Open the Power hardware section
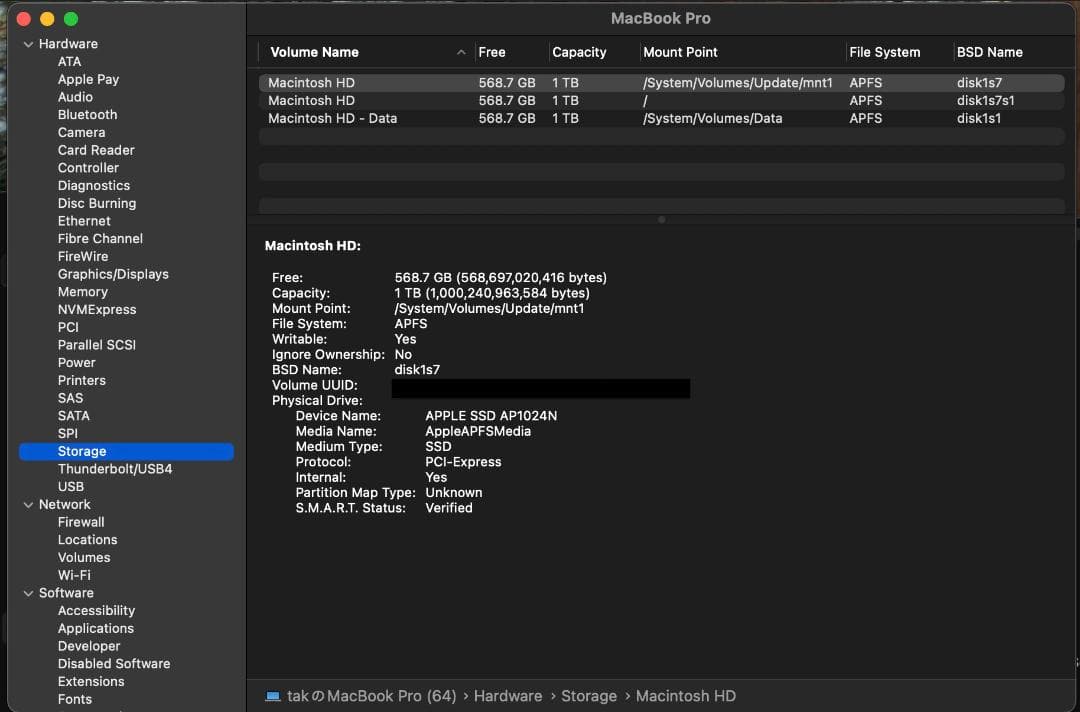Image resolution: width=1080 pixels, height=712 pixels. tap(74, 362)
